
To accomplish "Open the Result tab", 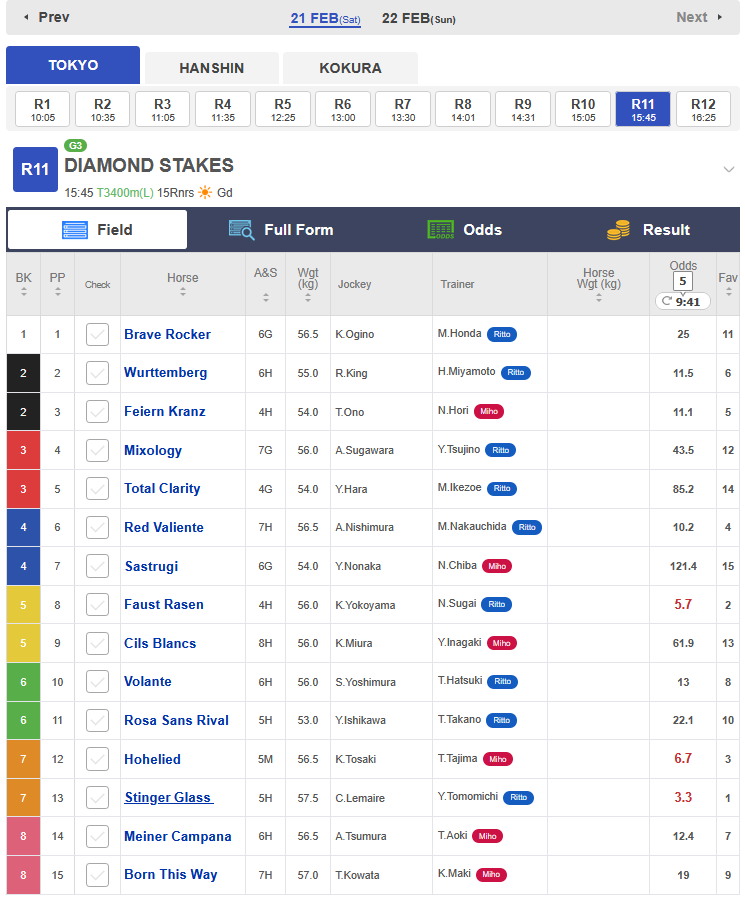I will 649,230.
